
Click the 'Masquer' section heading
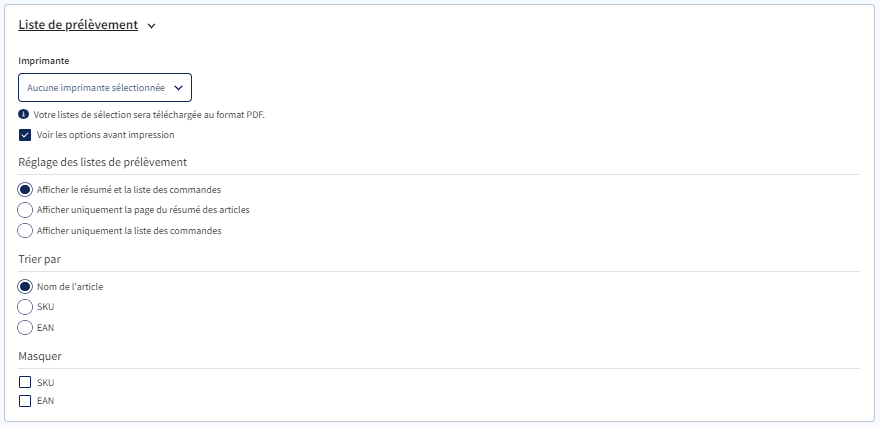41,355
